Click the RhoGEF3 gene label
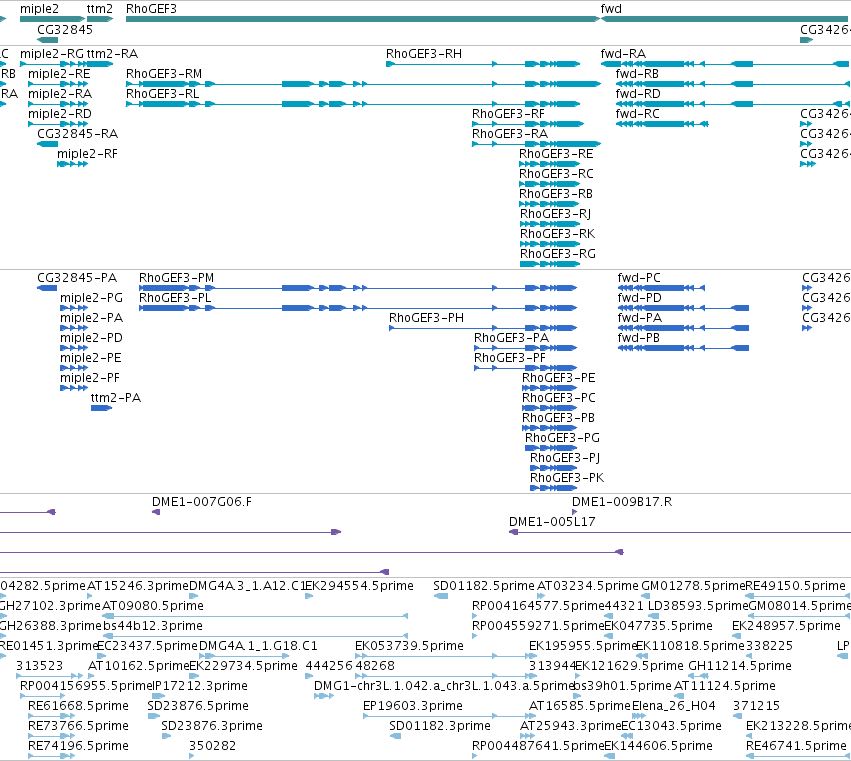The image size is (851, 761). (x=151, y=9)
